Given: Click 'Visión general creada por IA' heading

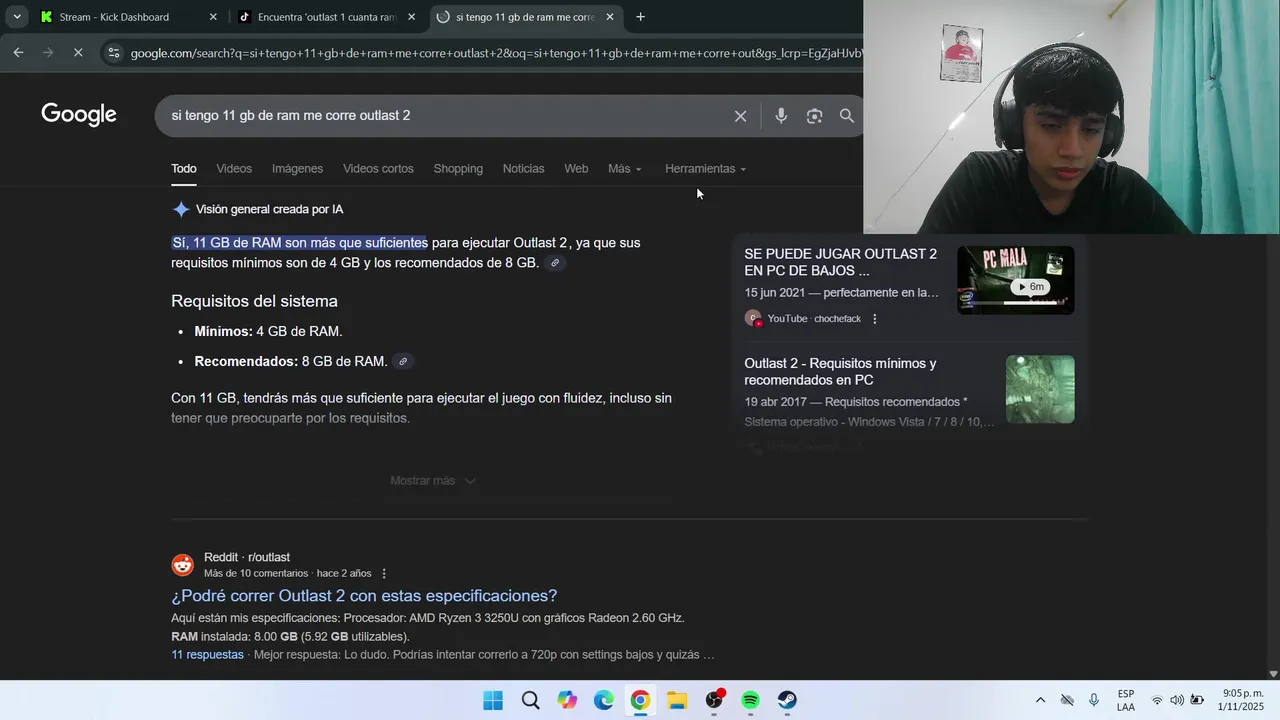Looking at the screenshot, I should [269, 209].
